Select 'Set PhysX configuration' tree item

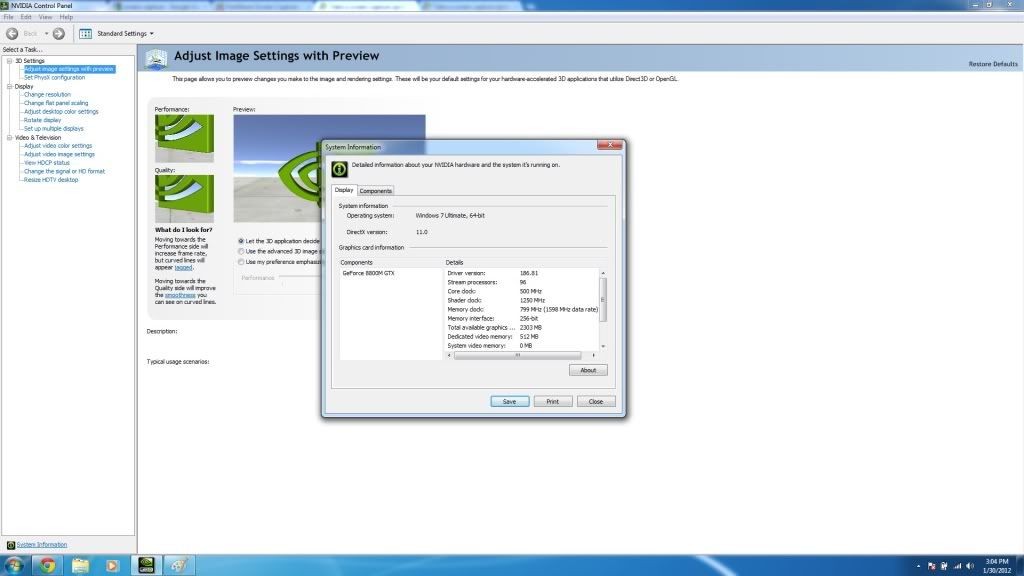pyautogui.click(x=54, y=77)
